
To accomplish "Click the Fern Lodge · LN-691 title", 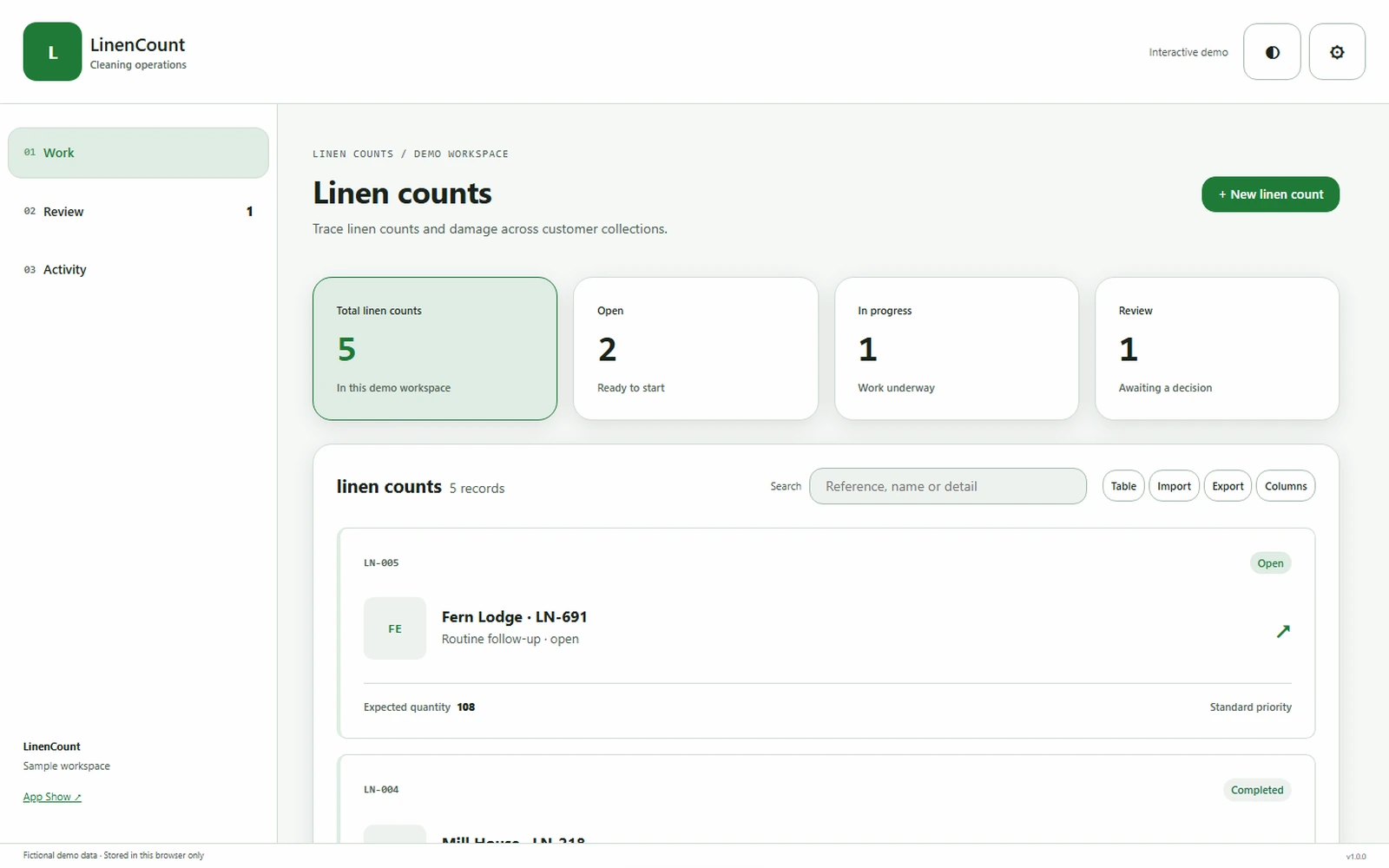I will (514, 617).
